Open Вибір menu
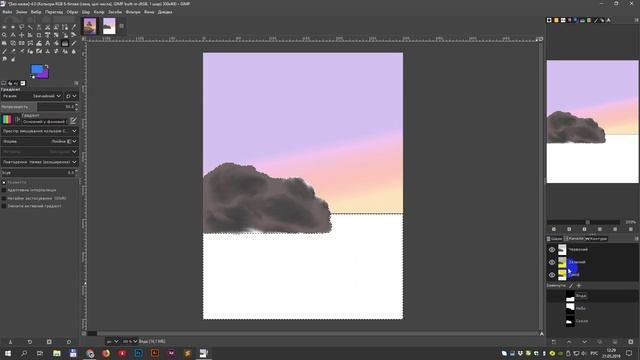The width and height of the screenshot is (640, 360). pyautogui.click(x=36, y=12)
